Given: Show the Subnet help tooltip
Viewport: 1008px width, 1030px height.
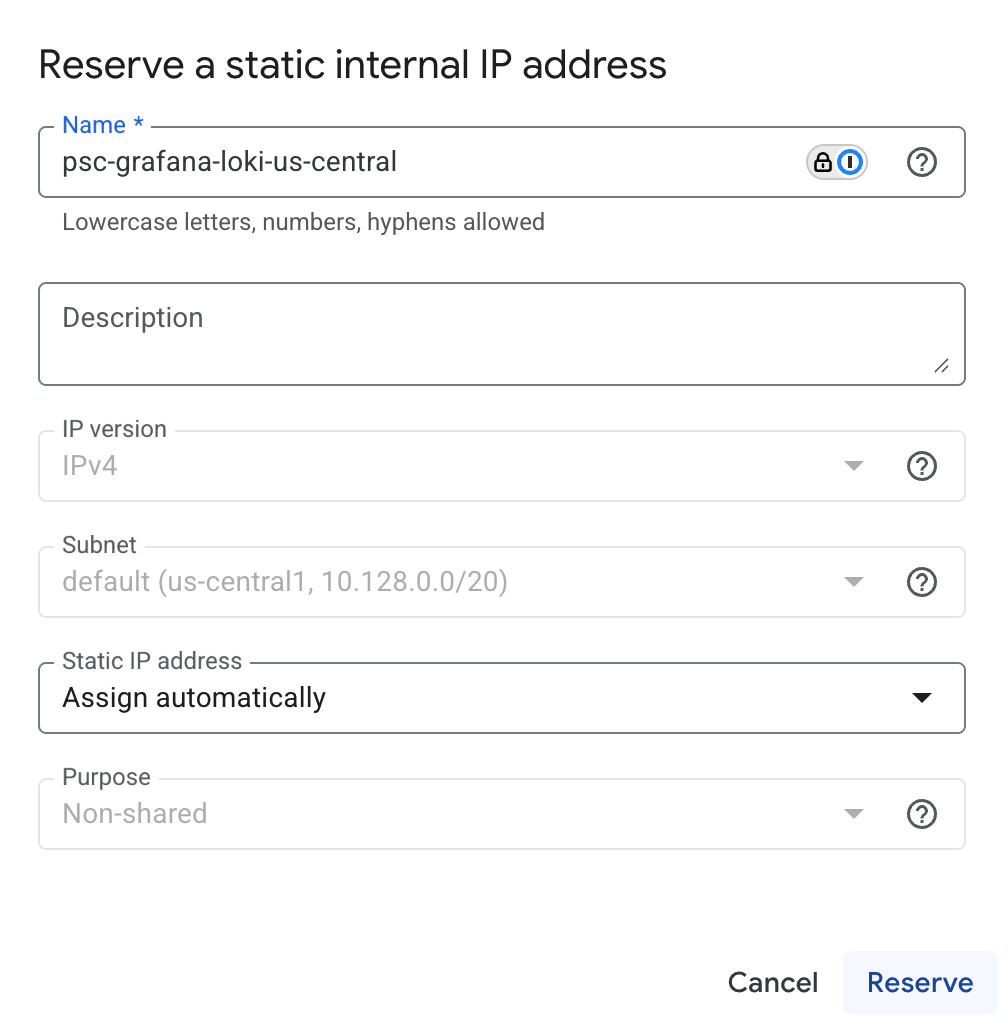Looking at the screenshot, I should coord(921,582).
